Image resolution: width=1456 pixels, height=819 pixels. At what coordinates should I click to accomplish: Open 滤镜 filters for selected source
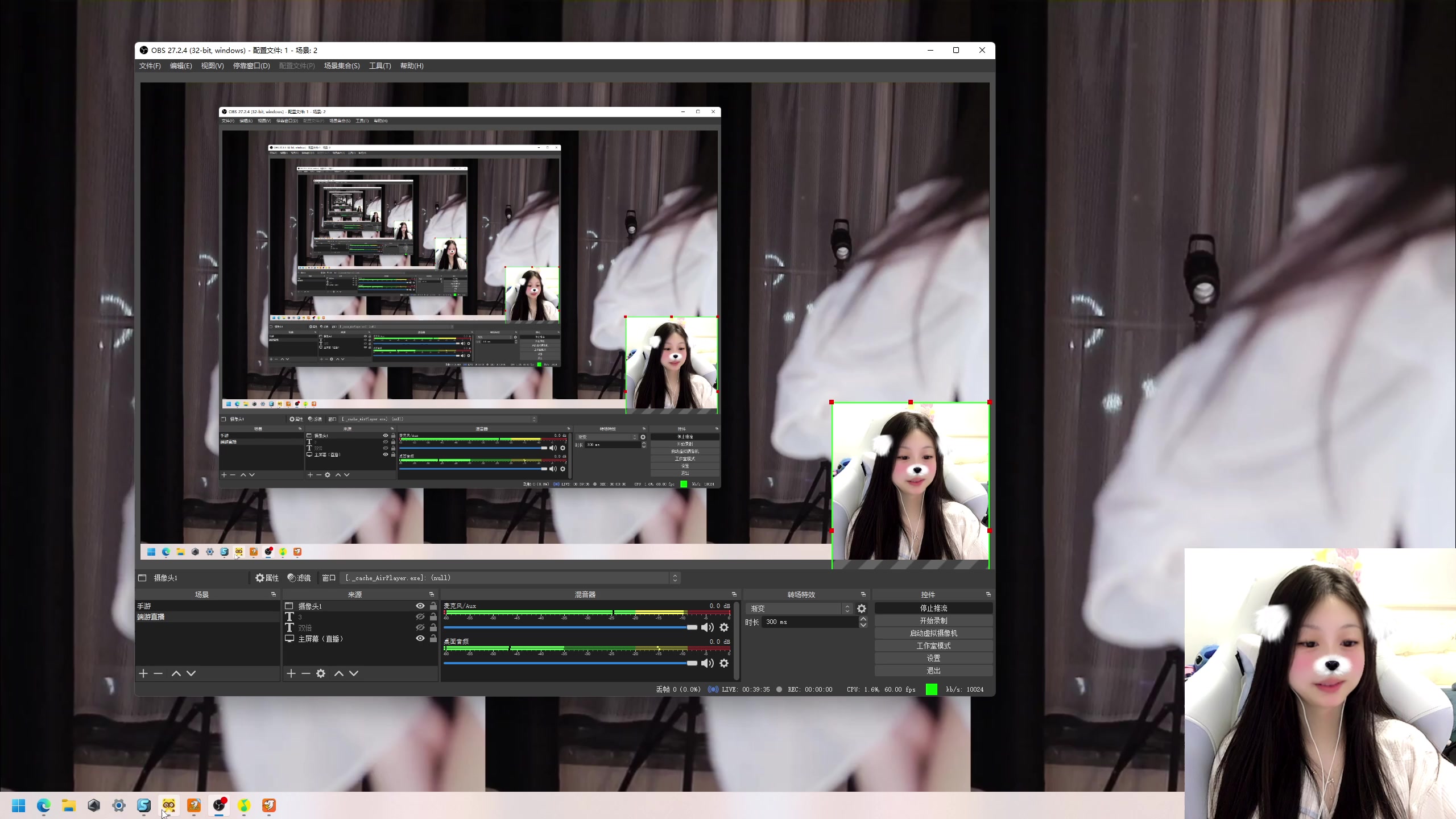(x=299, y=578)
